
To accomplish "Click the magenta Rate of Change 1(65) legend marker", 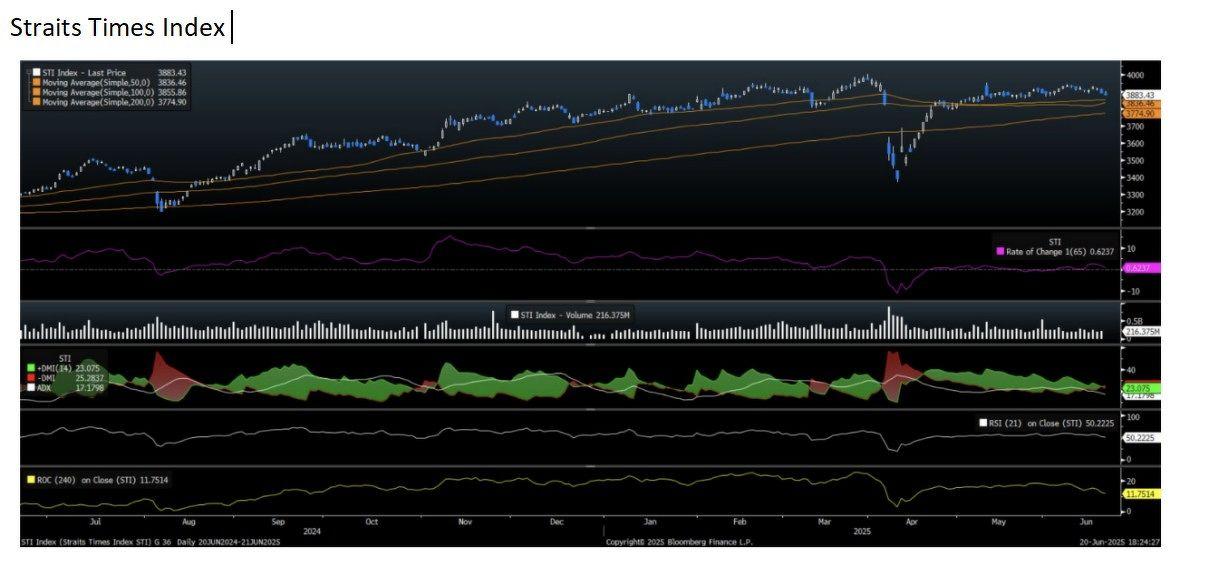I will pyautogui.click(x=1001, y=251).
